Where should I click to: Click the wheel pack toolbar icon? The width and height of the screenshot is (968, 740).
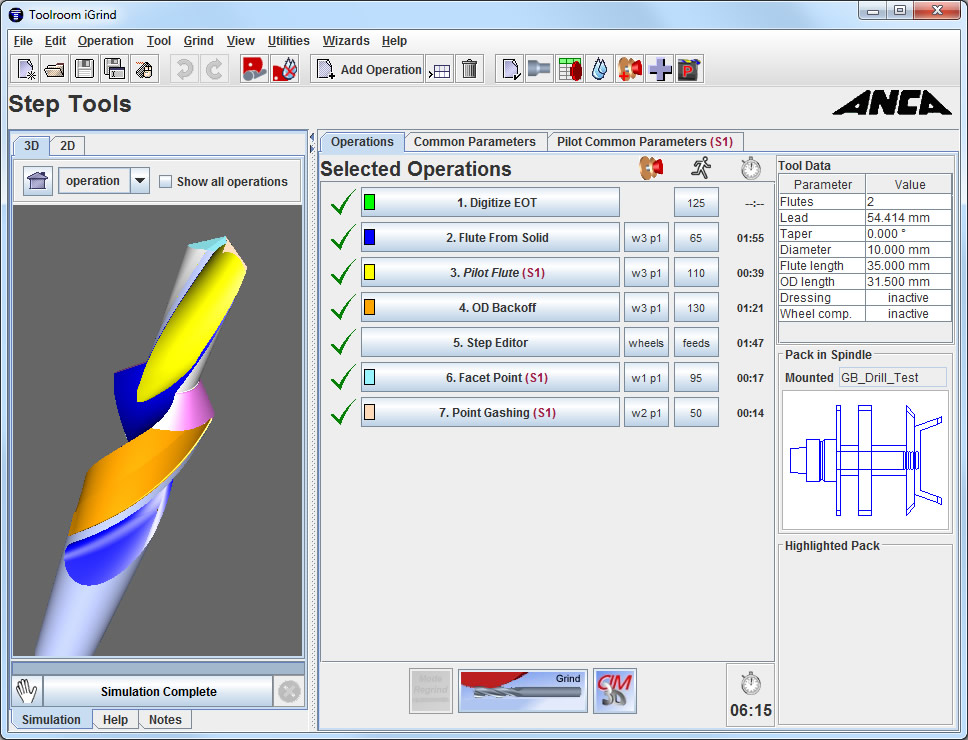pos(629,69)
